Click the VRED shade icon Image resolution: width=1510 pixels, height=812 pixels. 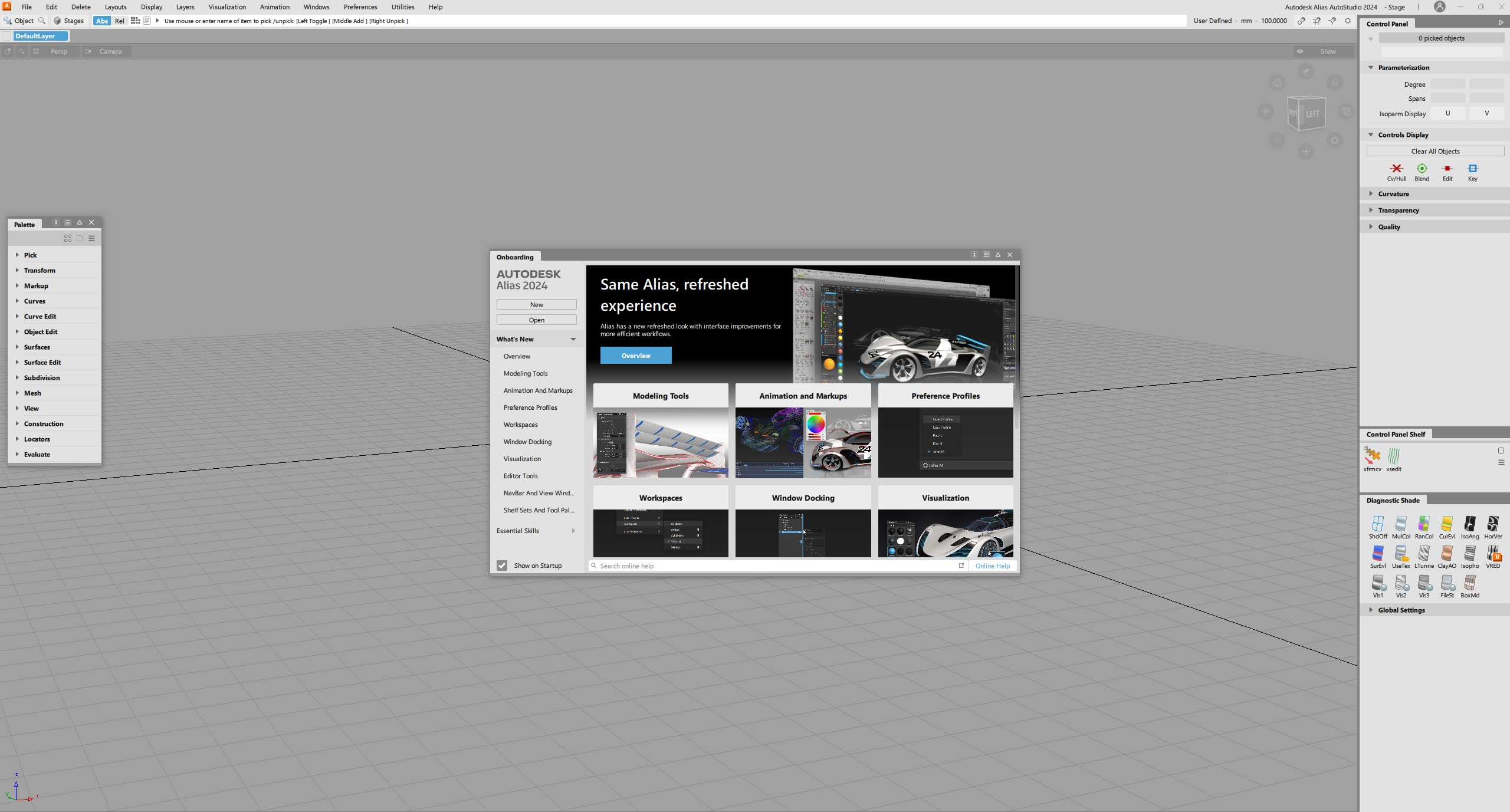point(1493,554)
